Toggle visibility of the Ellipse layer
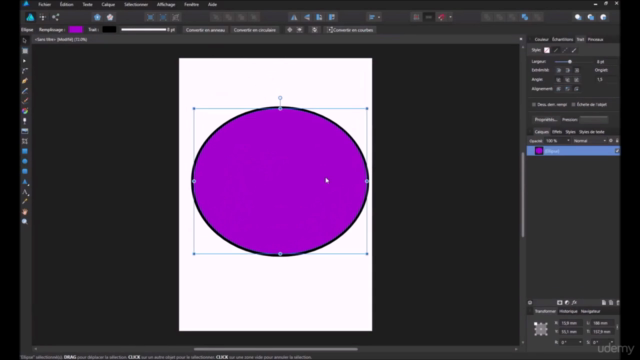 [x=617, y=151]
